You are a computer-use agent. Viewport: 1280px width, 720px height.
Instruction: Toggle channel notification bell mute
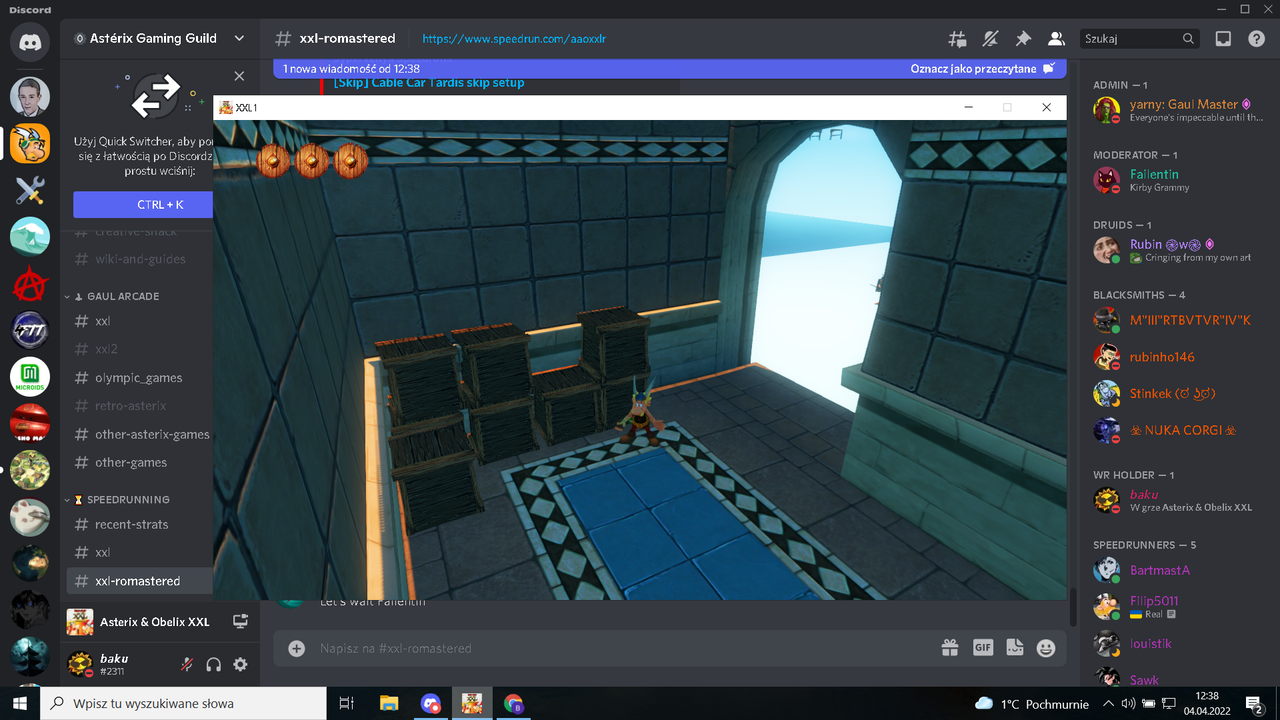click(x=990, y=39)
